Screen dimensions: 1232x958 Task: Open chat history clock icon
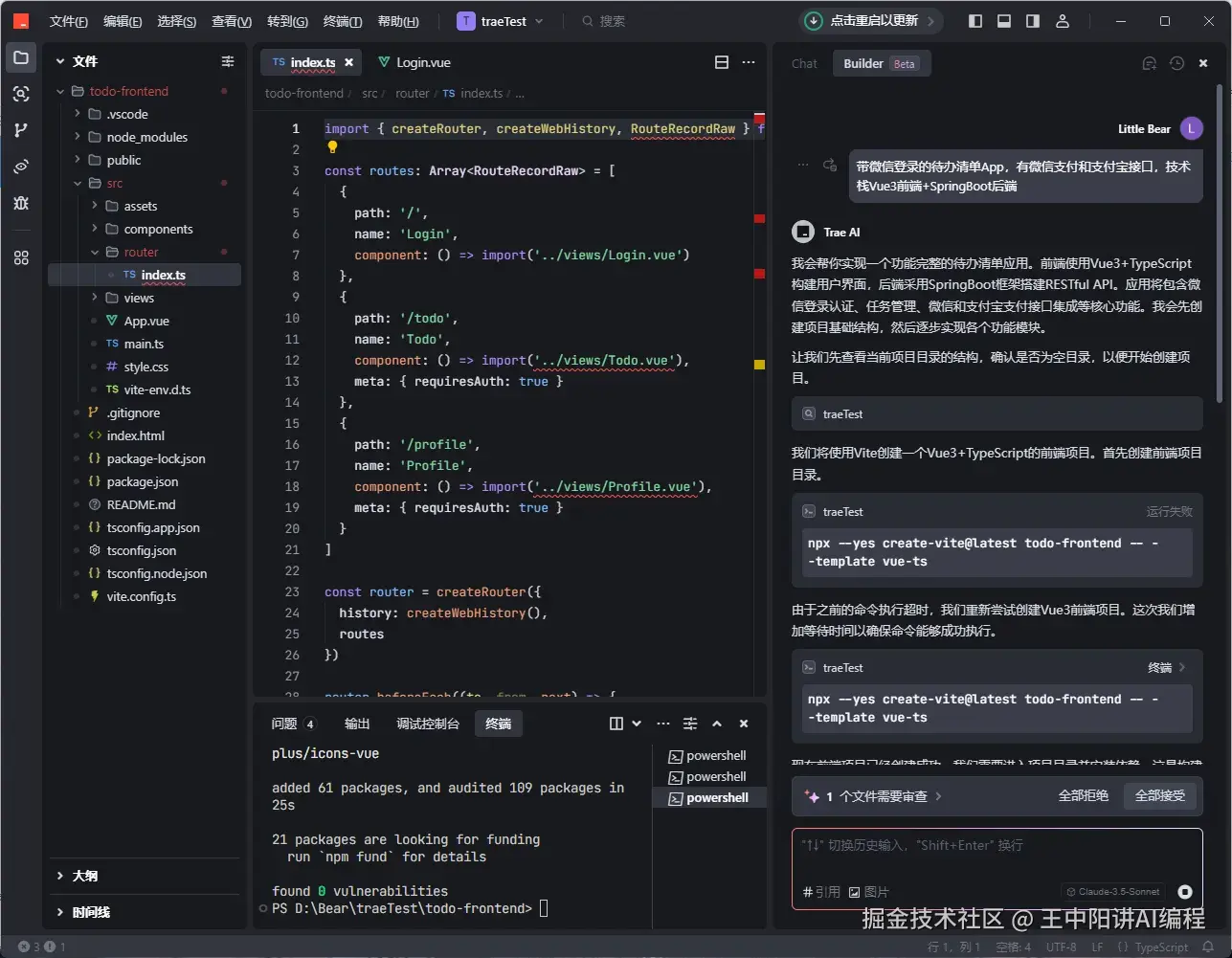pos(1176,63)
